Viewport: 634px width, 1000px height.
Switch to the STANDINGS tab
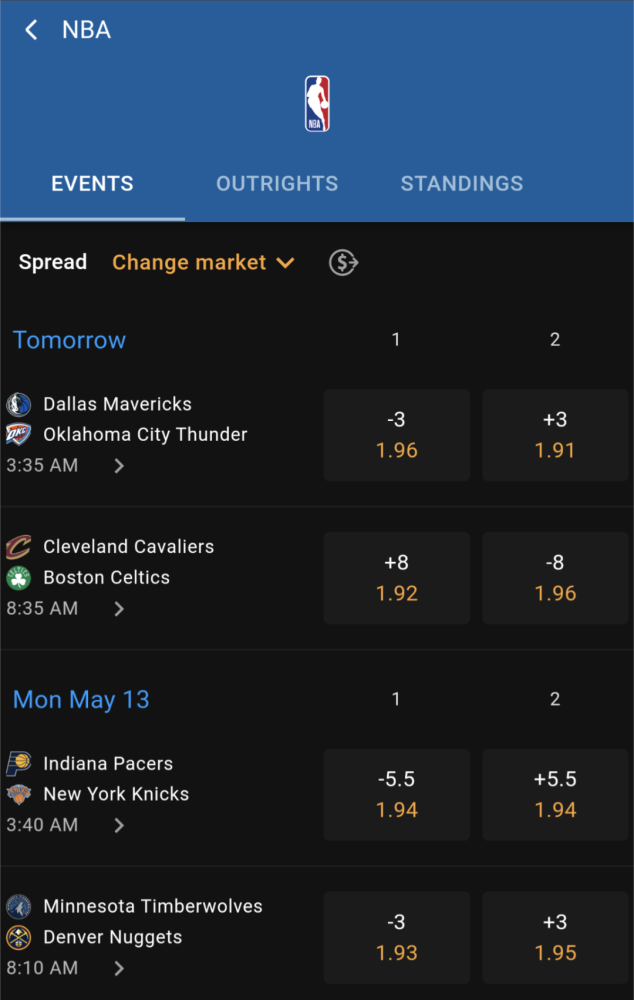[x=462, y=184]
